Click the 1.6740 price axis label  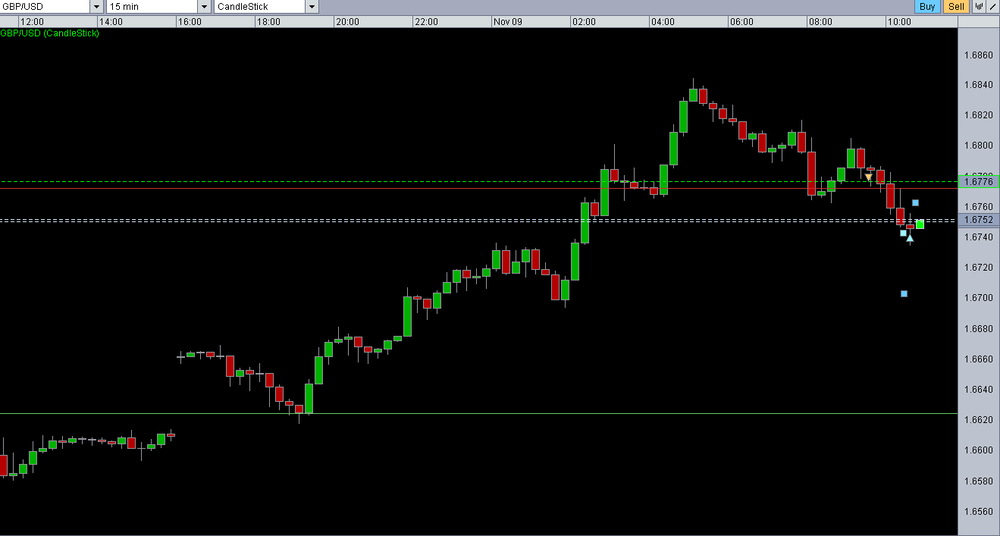pos(978,237)
